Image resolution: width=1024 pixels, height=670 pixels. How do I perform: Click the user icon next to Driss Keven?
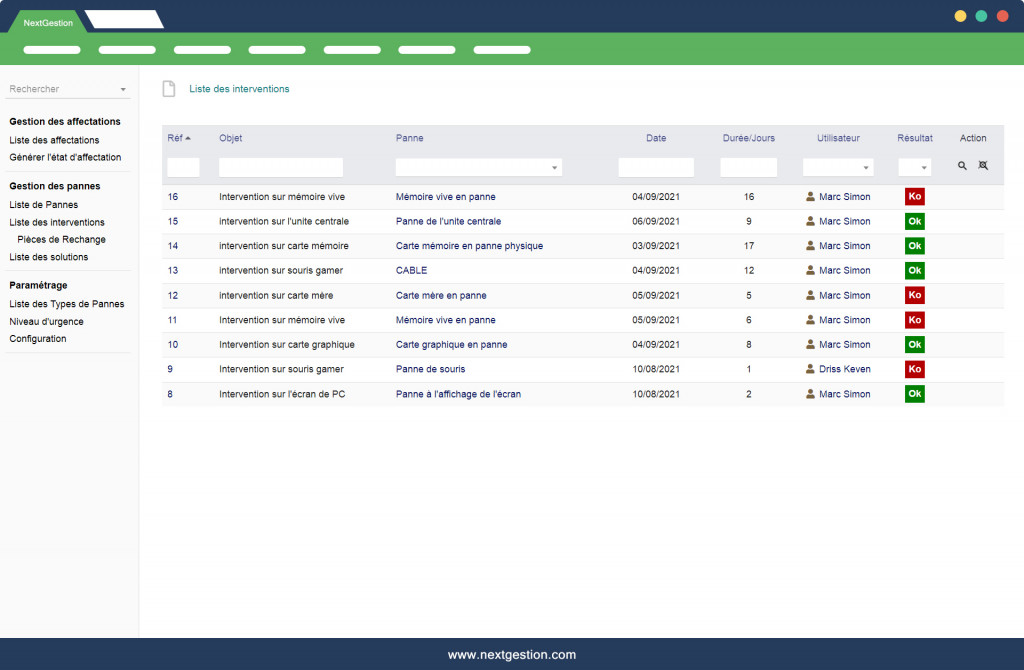[811, 369]
